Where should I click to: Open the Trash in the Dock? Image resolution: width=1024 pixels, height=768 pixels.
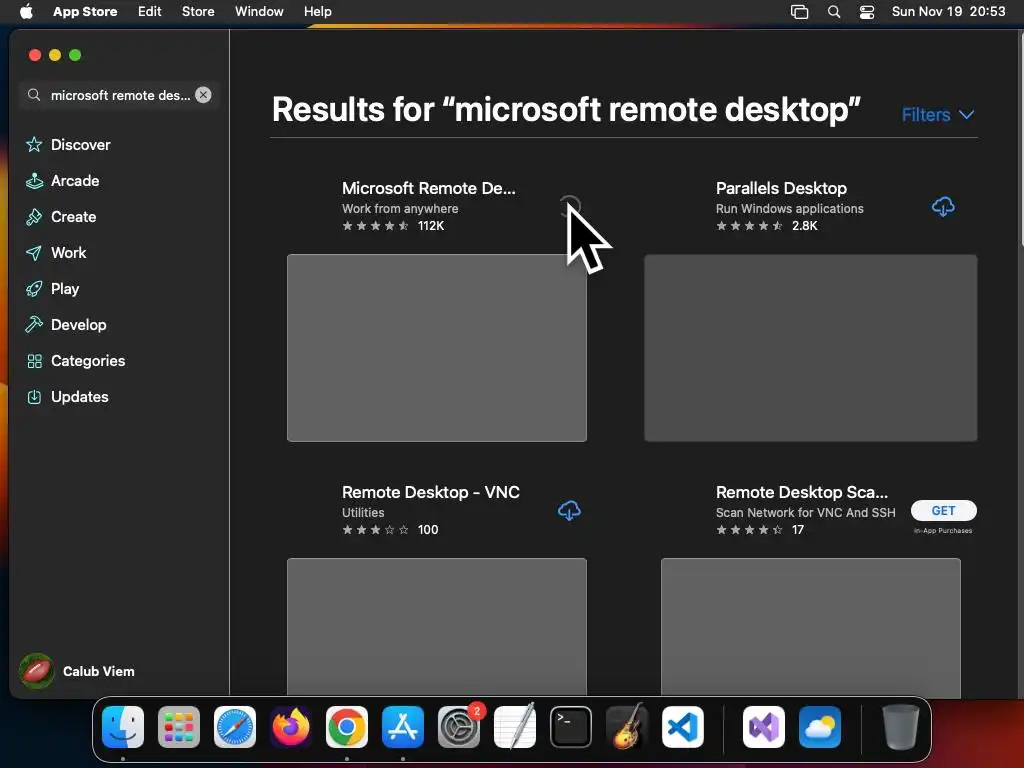[x=901, y=727]
